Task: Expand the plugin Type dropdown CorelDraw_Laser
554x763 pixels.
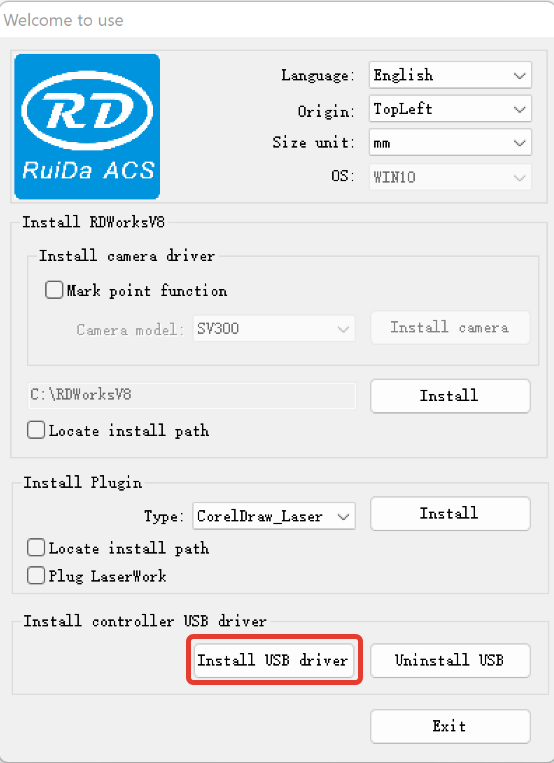Action: click(274, 516)
